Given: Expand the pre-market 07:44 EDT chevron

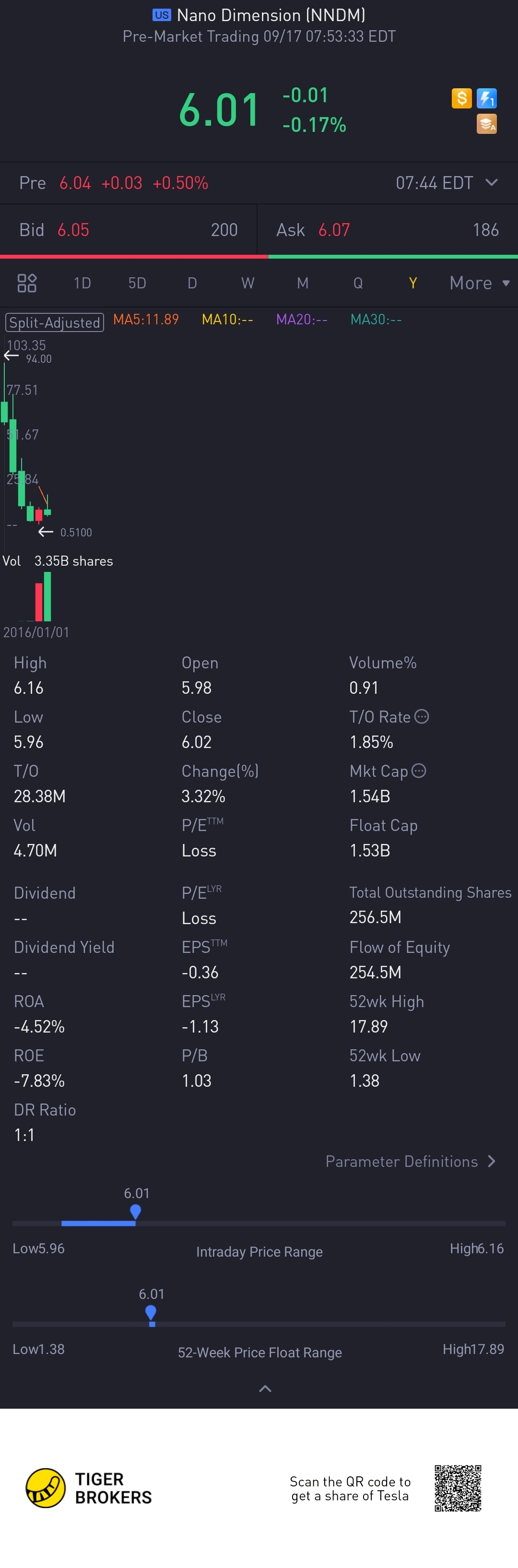Looking at the screenshot, I should click(x=492, y=183).
